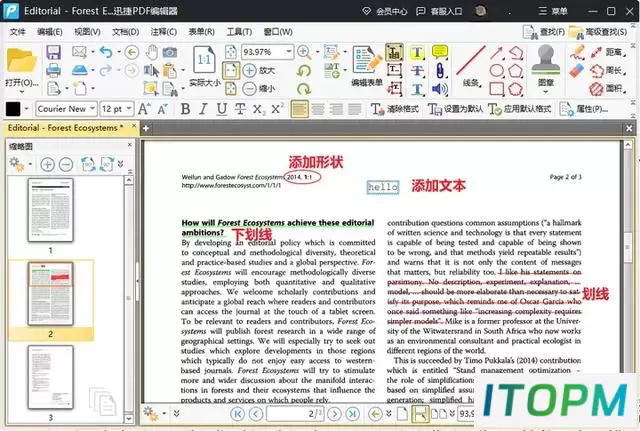Screen dimensions: 640x431
Task: Select the rectangle shape tool
Action: 496,89
